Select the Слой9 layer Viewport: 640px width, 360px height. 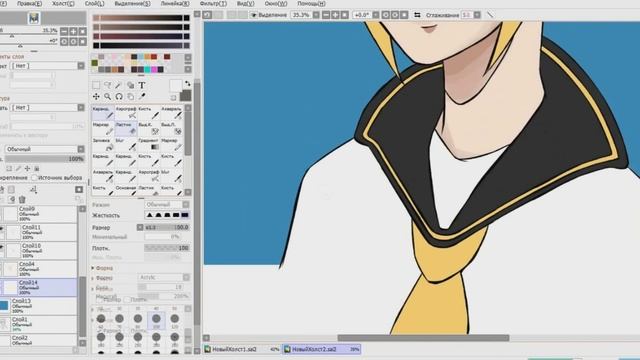click(38, 213)
